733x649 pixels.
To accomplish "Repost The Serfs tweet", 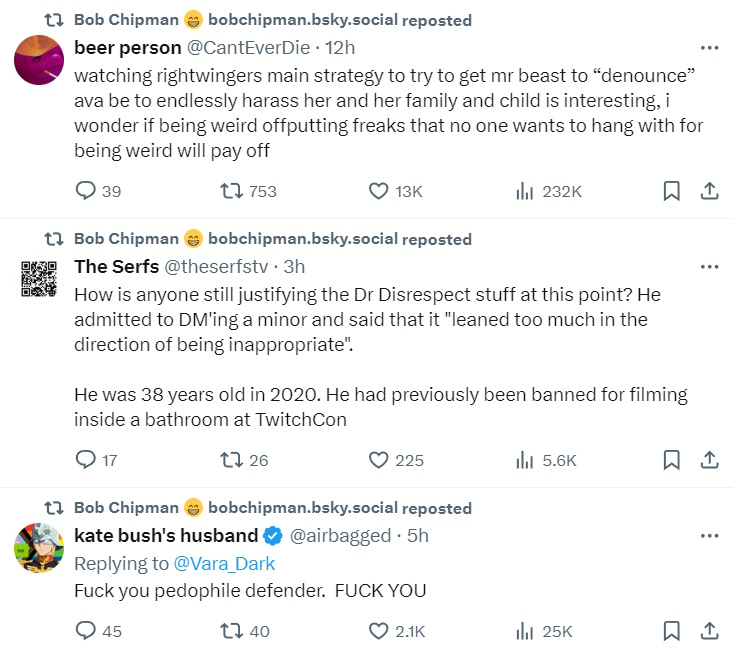I will pos(230,460).
